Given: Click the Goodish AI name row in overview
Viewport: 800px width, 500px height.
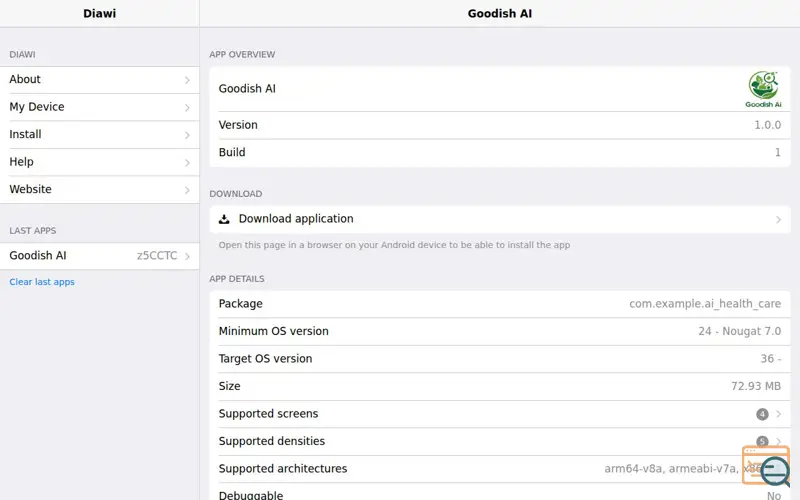Looking at the screenshot, I should point(499,89).
